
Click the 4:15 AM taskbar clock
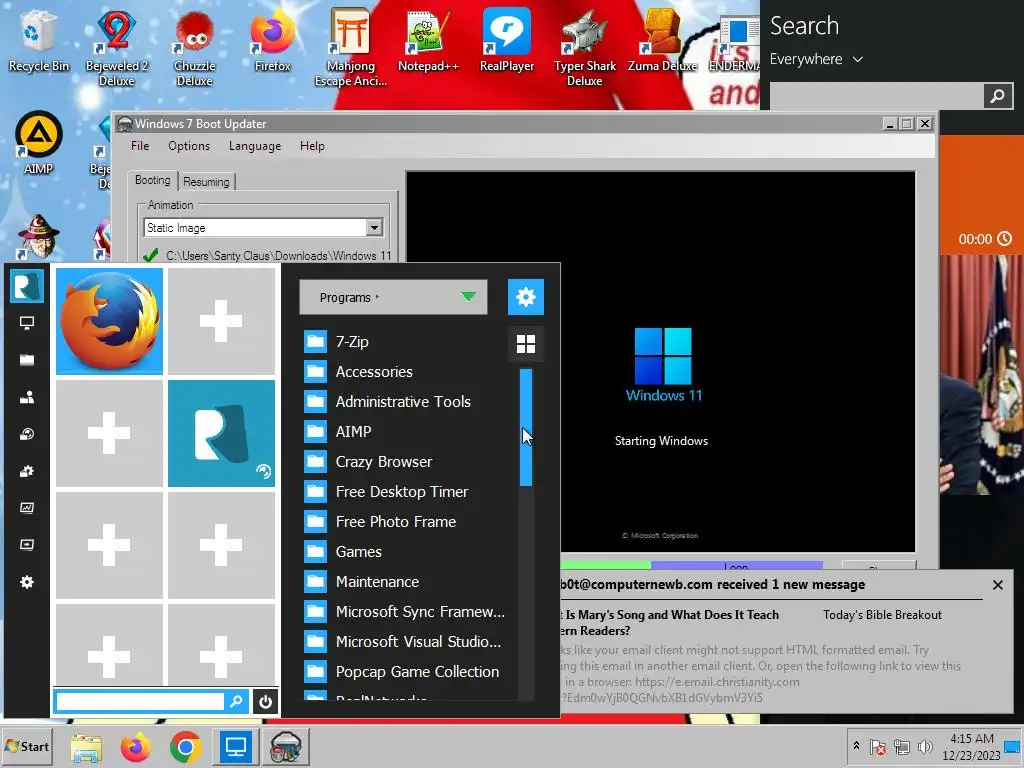point(972,746)
